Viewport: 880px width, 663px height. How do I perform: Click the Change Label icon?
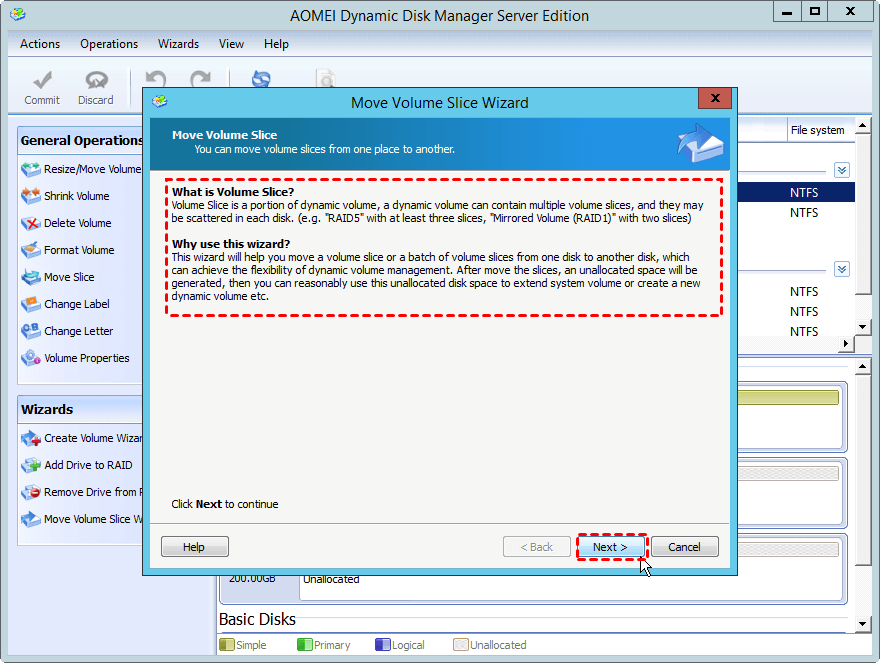31,304
